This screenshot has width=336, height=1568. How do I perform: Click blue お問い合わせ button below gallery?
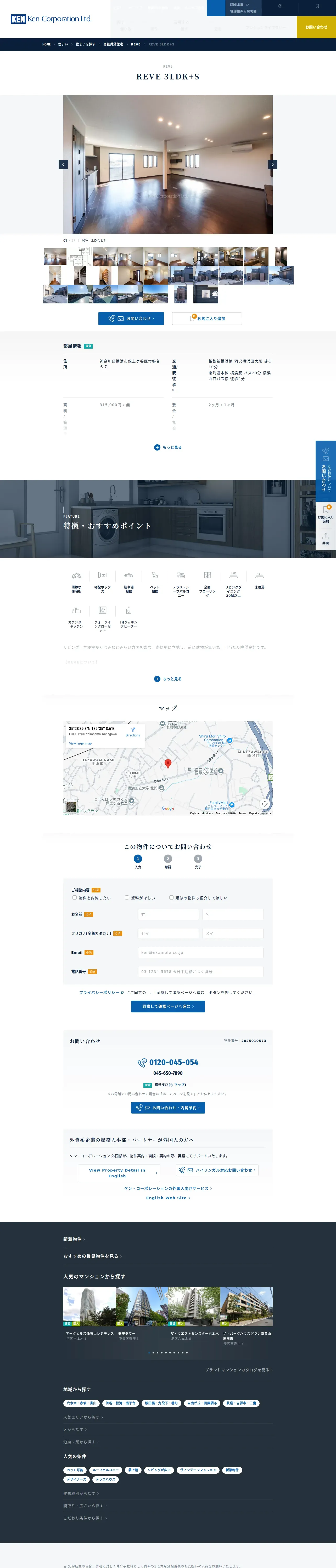(131, 318)
